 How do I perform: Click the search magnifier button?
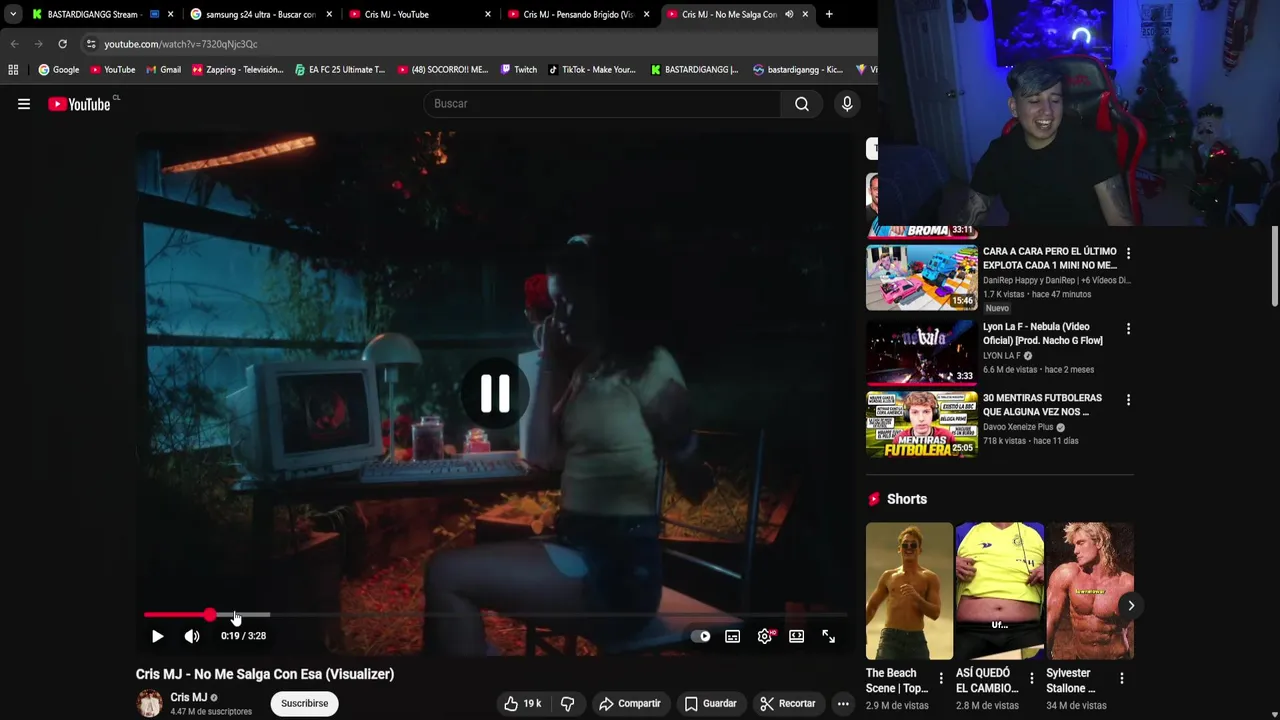coord(802,104)
